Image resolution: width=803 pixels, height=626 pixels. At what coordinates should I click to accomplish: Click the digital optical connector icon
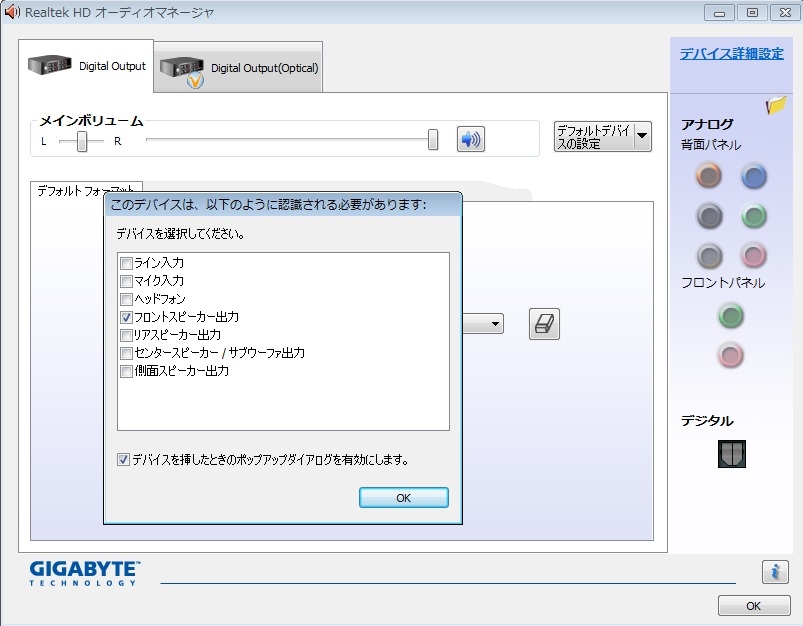coord(731,454)
